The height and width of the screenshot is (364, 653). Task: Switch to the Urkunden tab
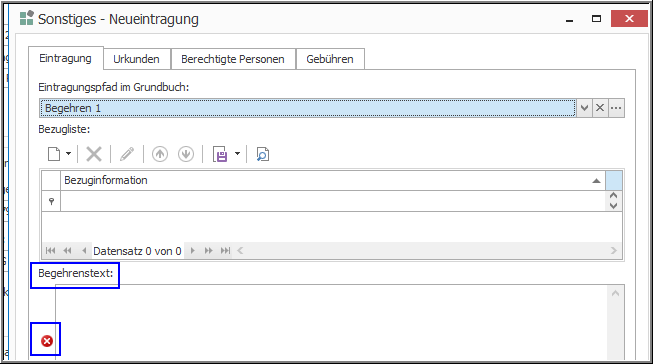click(137, 59)
